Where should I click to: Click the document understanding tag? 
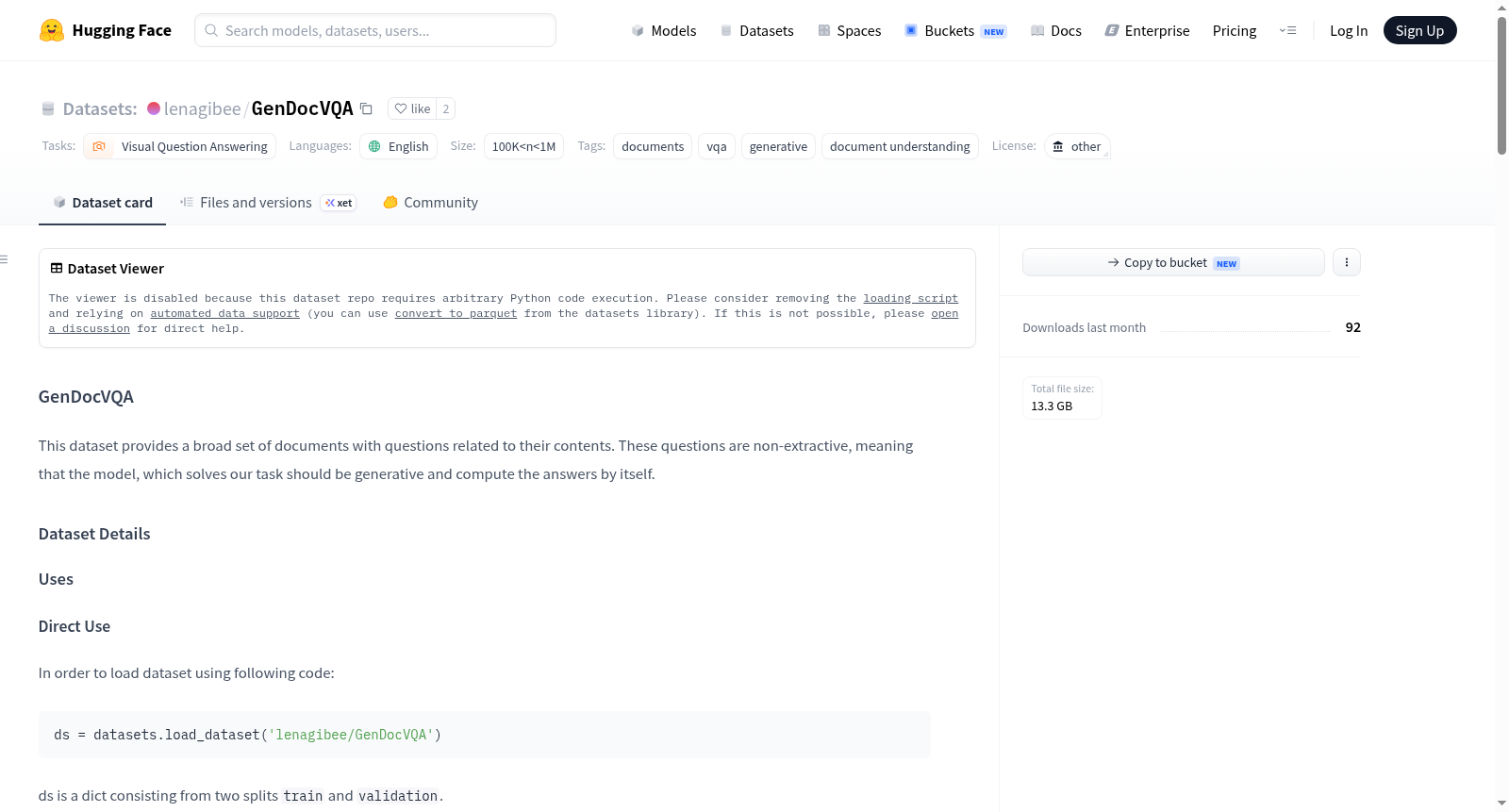(x=900, y=146)
